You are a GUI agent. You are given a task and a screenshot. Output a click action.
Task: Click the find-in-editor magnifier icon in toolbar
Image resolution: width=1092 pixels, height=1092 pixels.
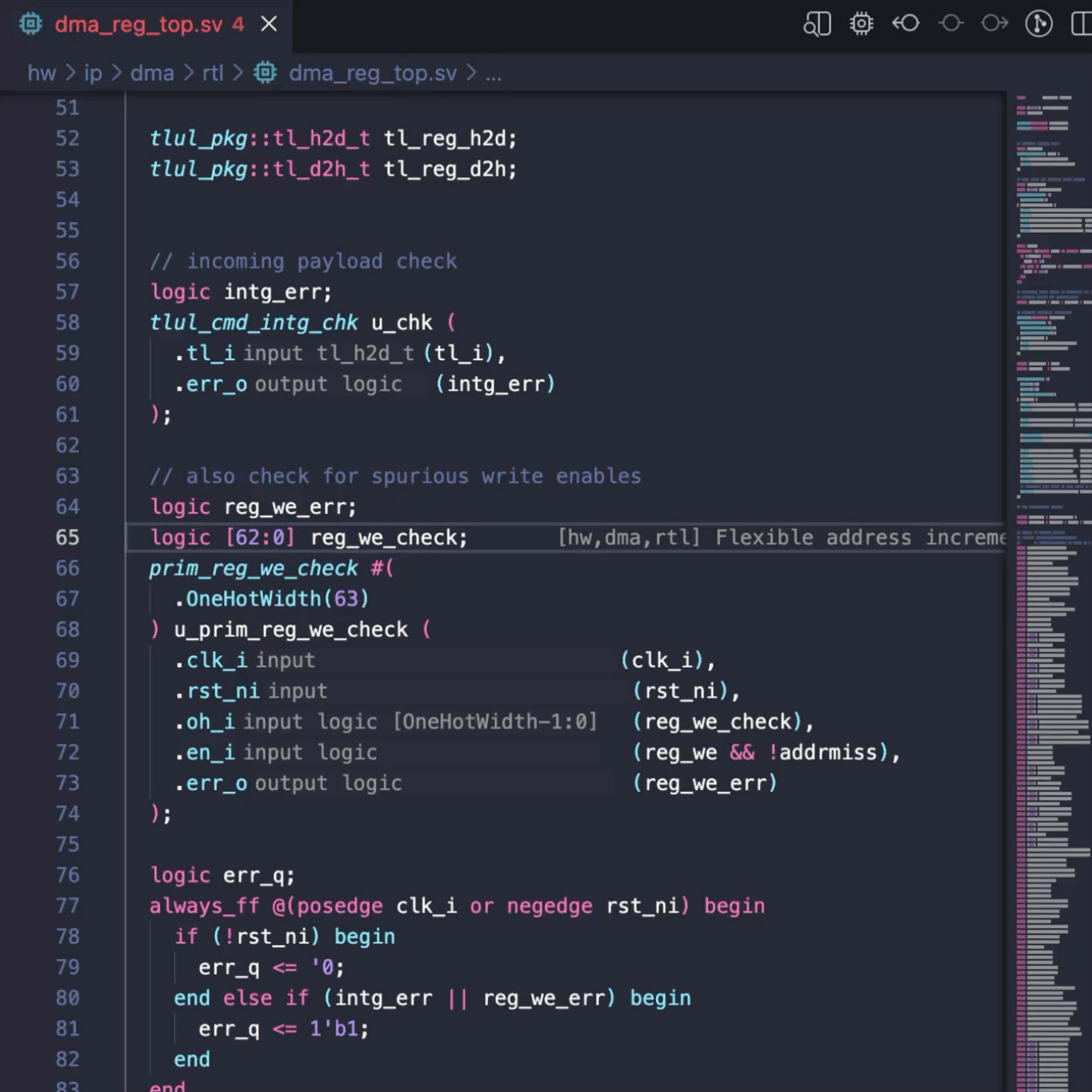[816, 24]
